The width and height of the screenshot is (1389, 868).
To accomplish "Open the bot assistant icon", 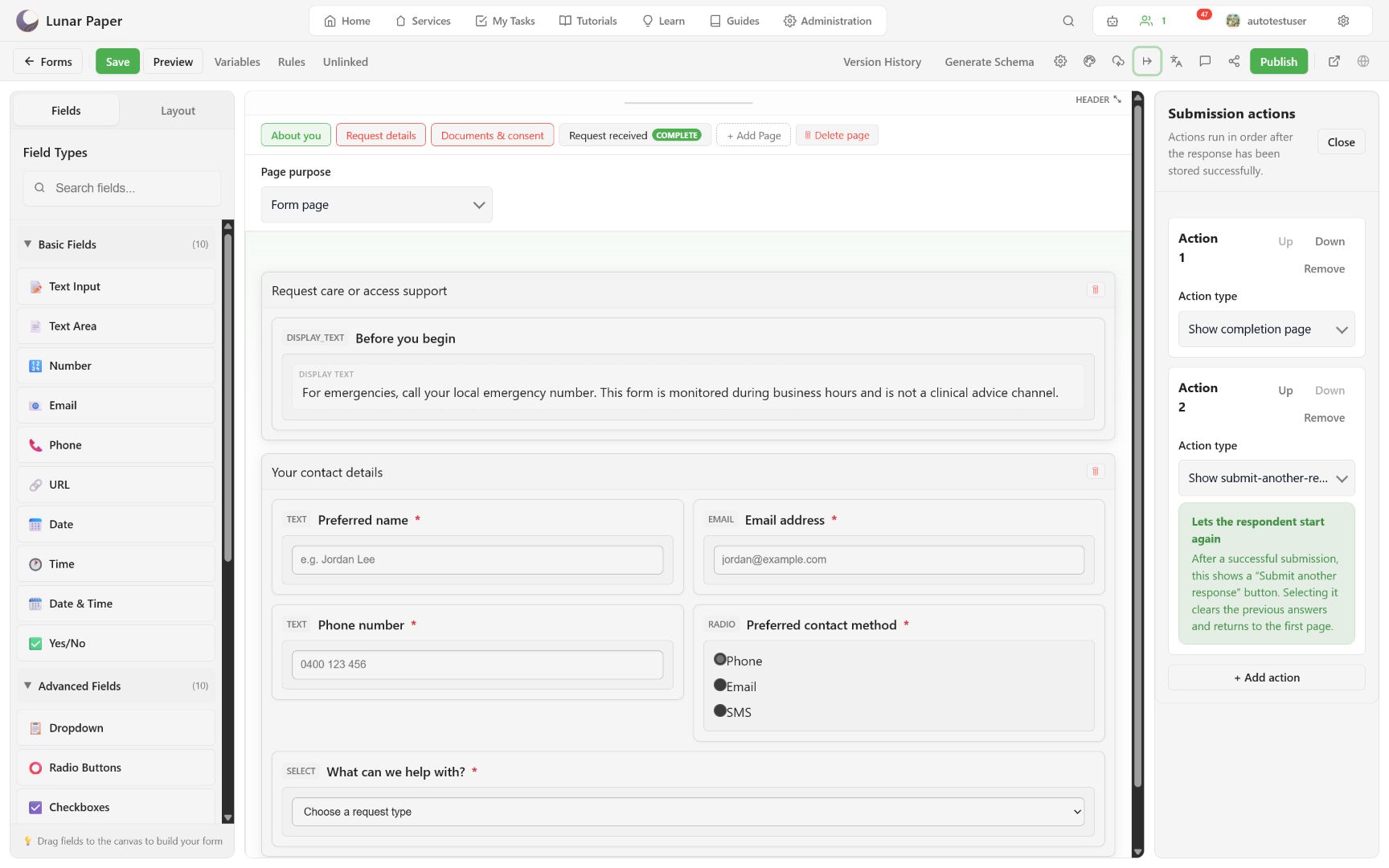I will (1112, 21).
